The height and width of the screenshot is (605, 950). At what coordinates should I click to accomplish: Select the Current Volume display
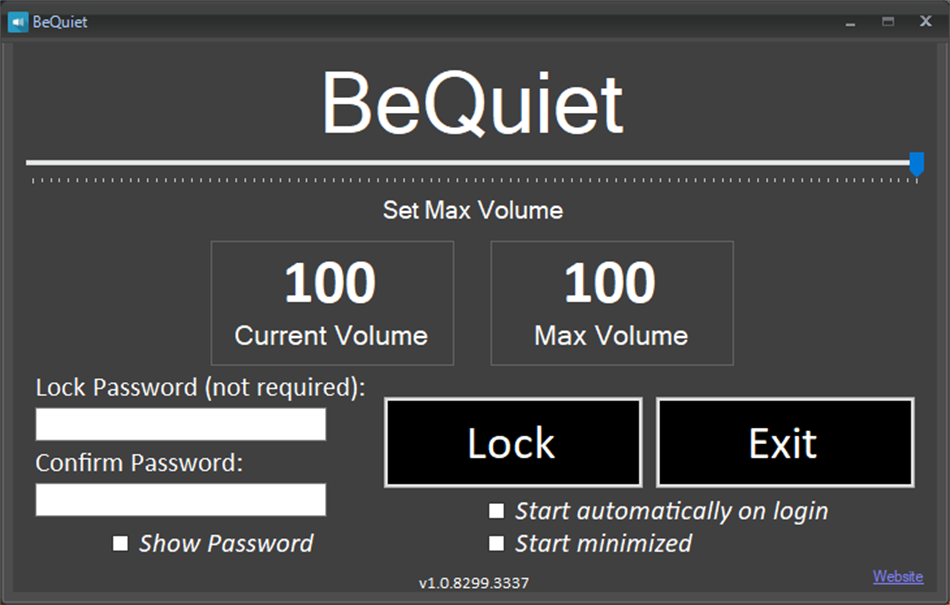point(332,303)
